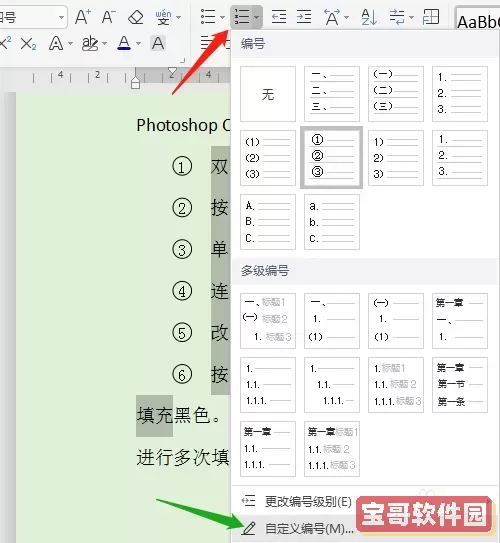Click the AaBb style preview
Viewport: 500px width, 543px height.
click(478, 21)
